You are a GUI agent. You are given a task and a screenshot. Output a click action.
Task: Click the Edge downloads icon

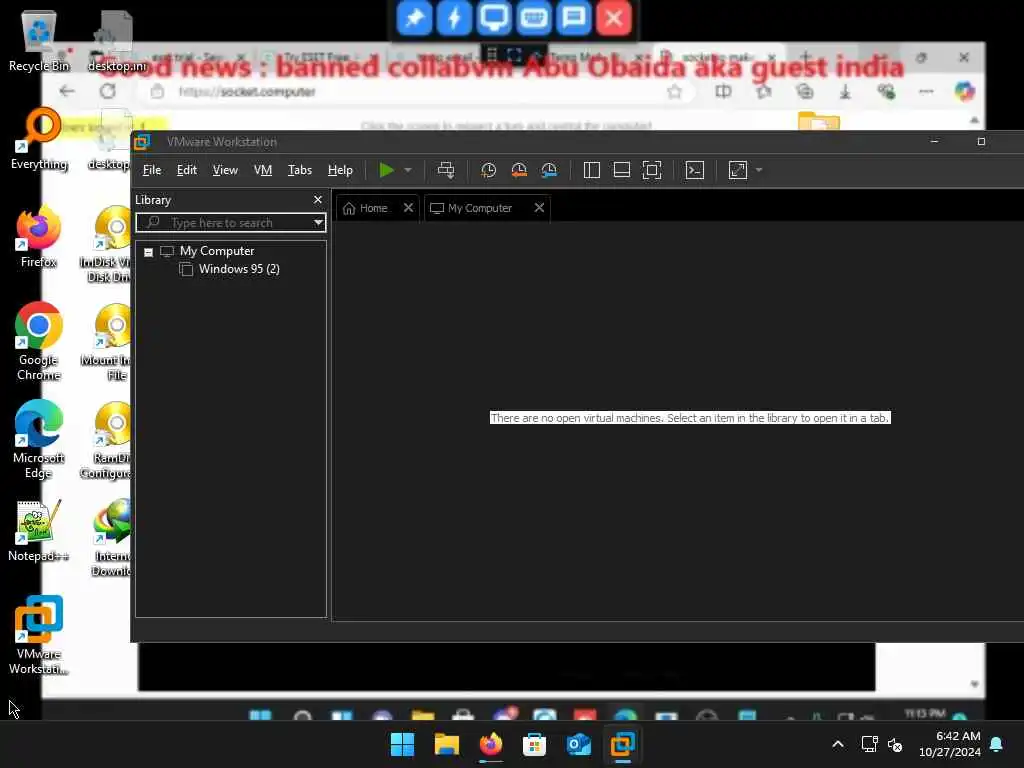pos(845,92)
